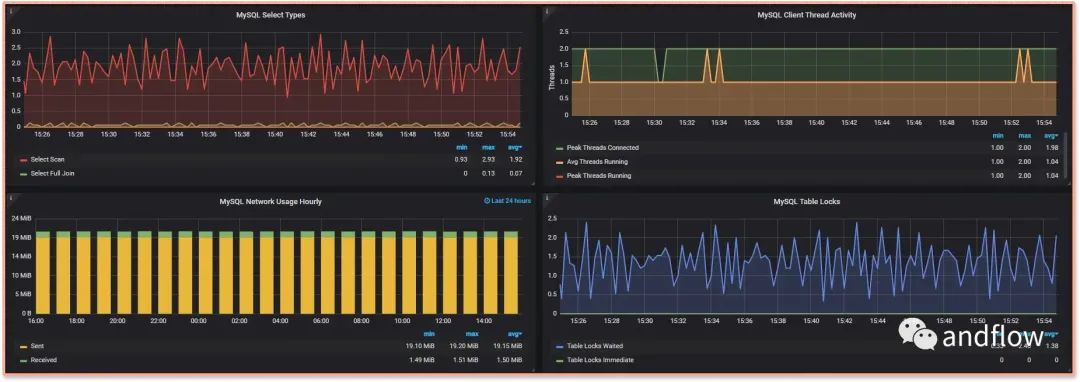
Task: Open the MySQL Select Types panel title menu
Action: click(271, 14)
